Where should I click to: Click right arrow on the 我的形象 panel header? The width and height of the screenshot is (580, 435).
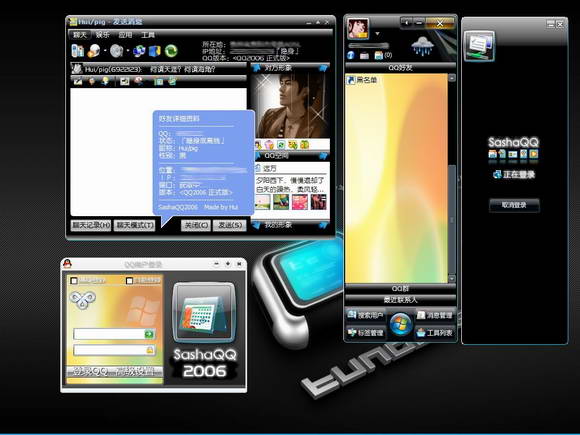click(323, 225)
